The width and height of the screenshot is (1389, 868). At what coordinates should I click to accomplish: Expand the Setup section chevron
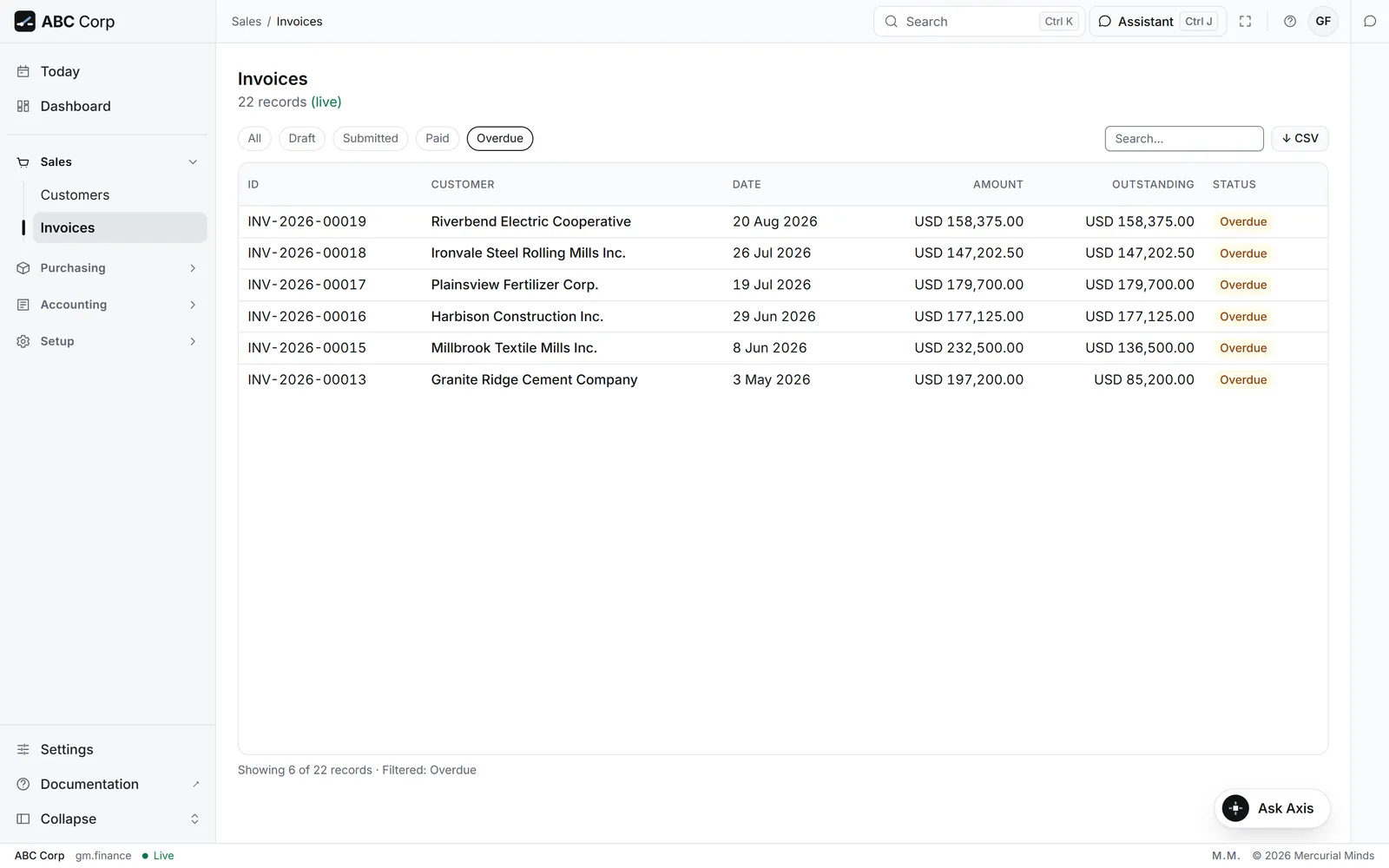pyautogui.click(x=193, y=341)
